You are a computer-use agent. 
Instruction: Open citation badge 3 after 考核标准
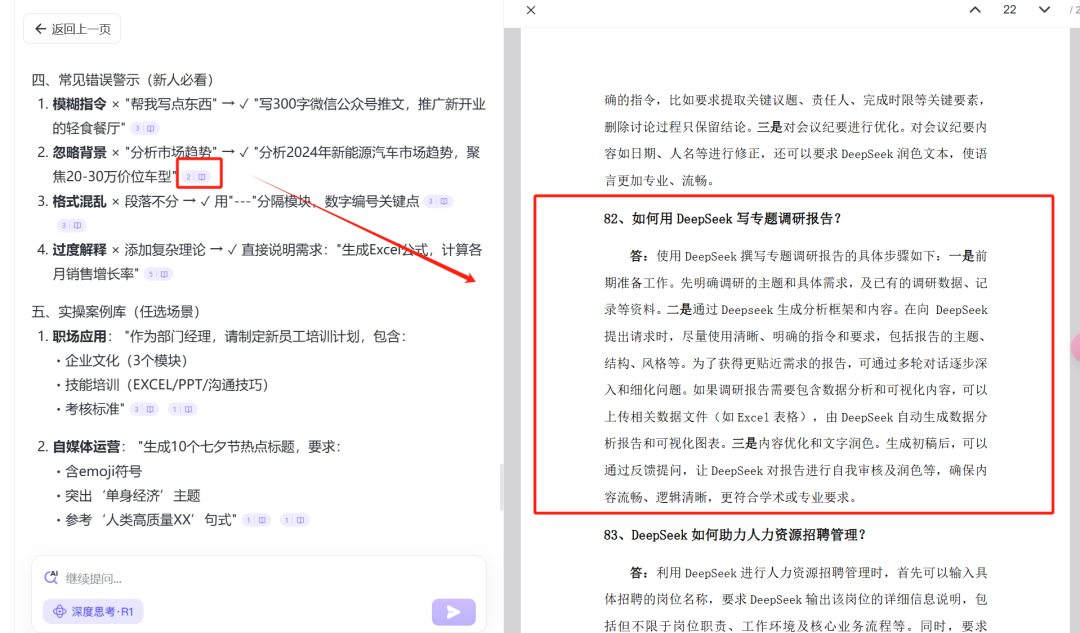(145, 409)
